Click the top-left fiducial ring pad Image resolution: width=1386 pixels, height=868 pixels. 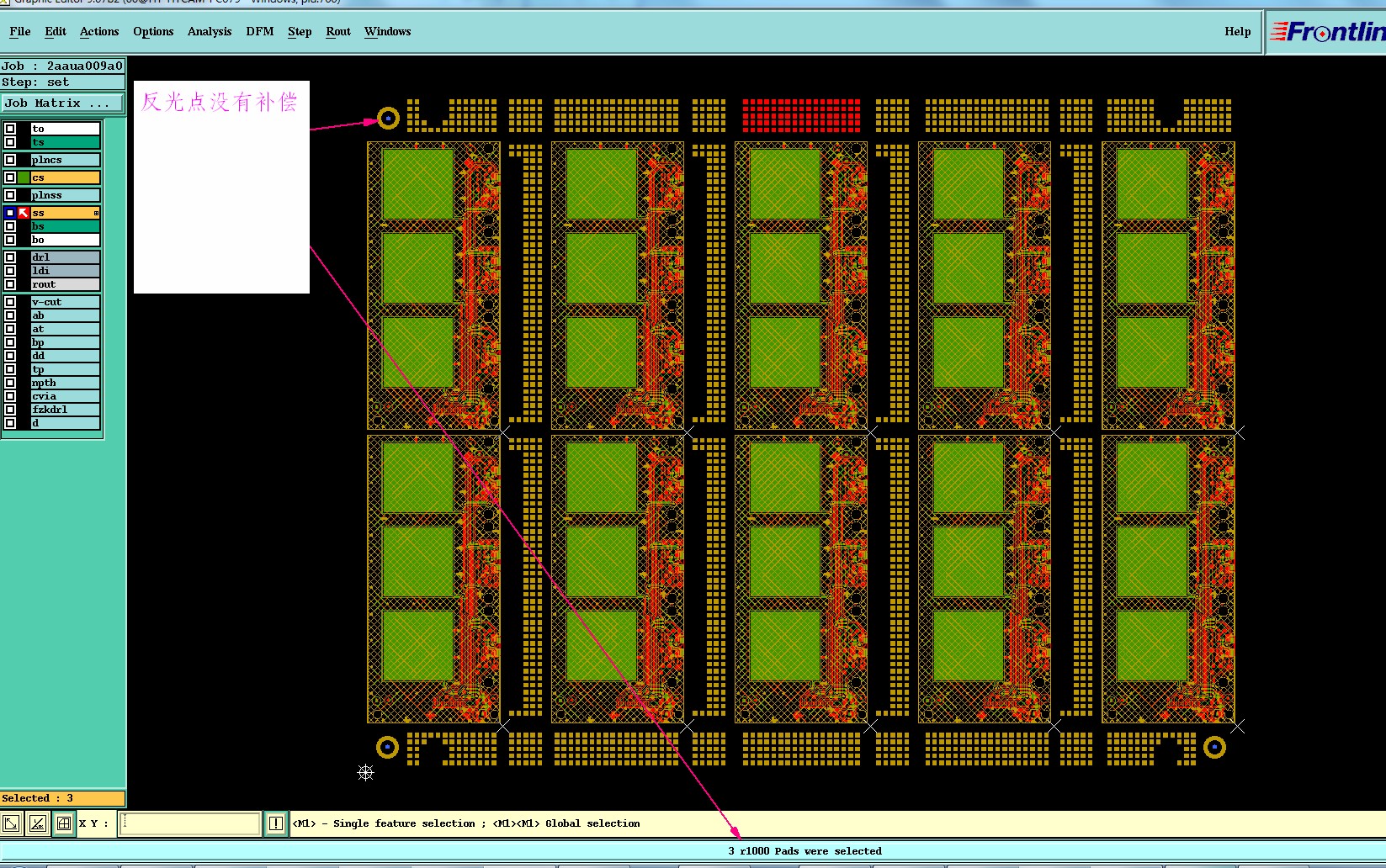(388, 119)
